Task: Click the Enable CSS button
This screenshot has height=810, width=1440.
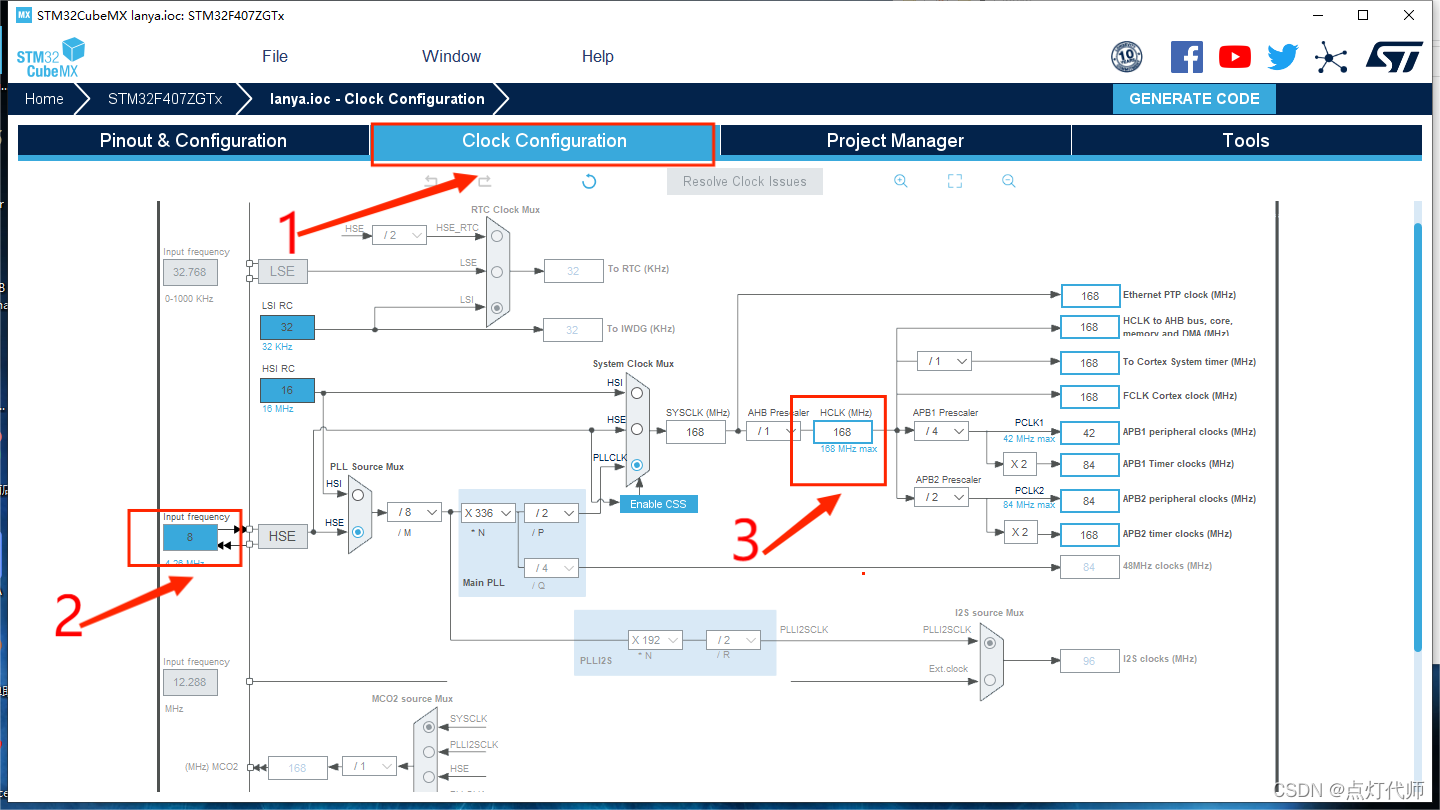Action: pos(658,504)
